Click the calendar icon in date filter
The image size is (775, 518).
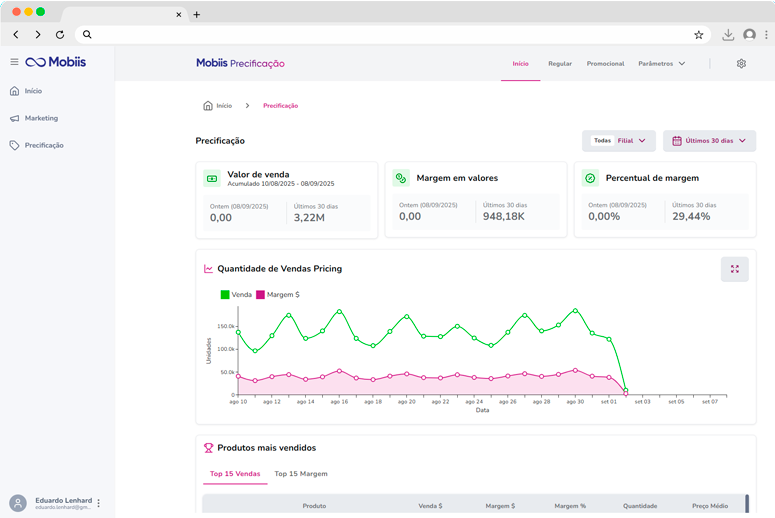(677, 141)
